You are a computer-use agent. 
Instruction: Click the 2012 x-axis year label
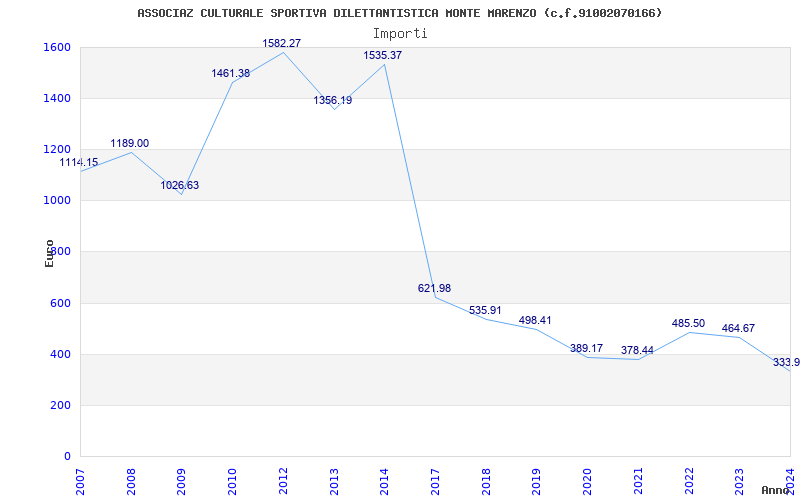coord(283,482)
